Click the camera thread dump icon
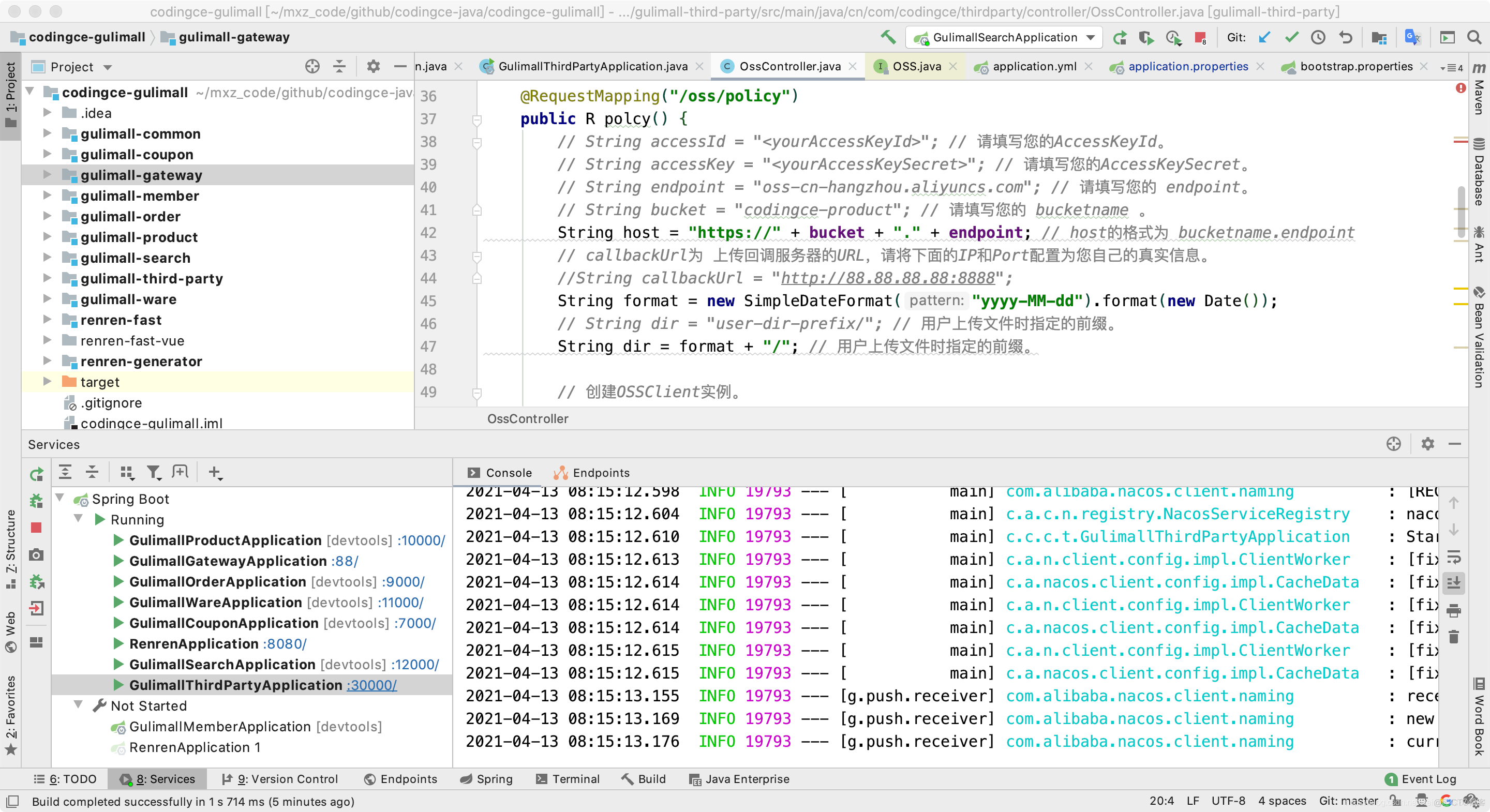 coord(36,554)
